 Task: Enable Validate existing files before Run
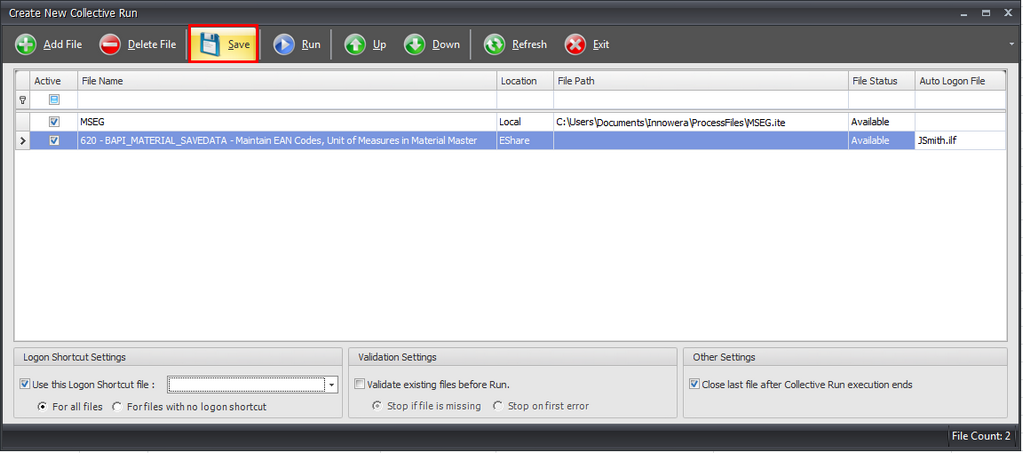[x=360, y=384]
